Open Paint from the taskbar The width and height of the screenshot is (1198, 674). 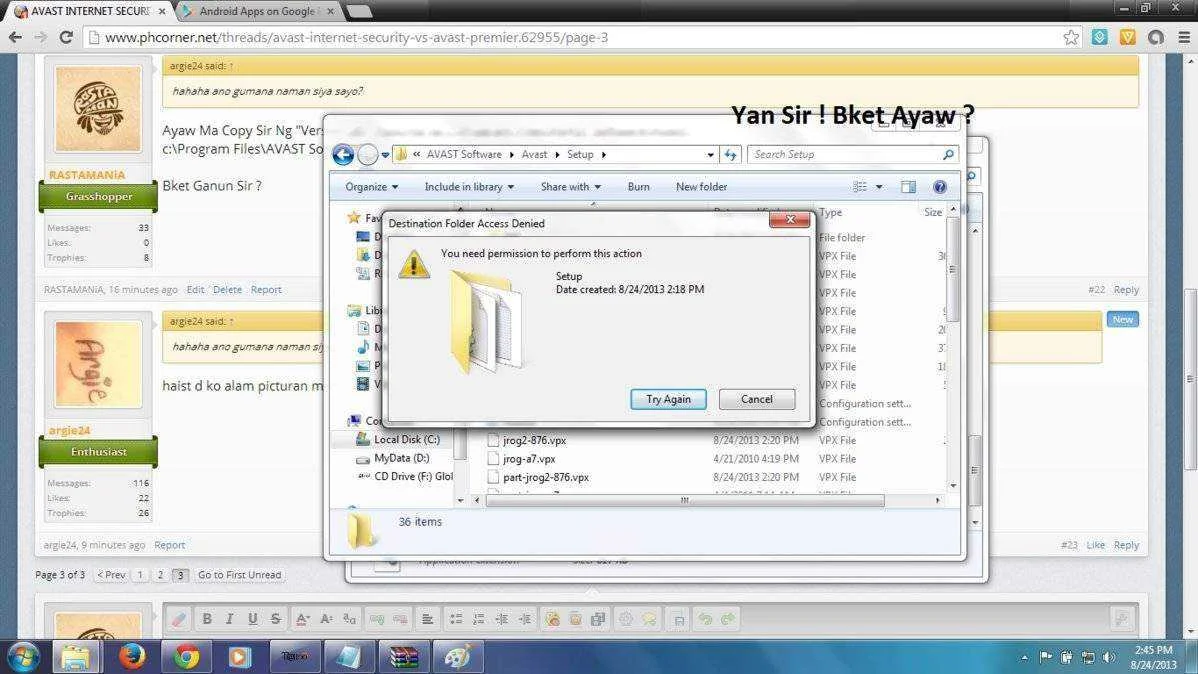click(x=458, y=656)
